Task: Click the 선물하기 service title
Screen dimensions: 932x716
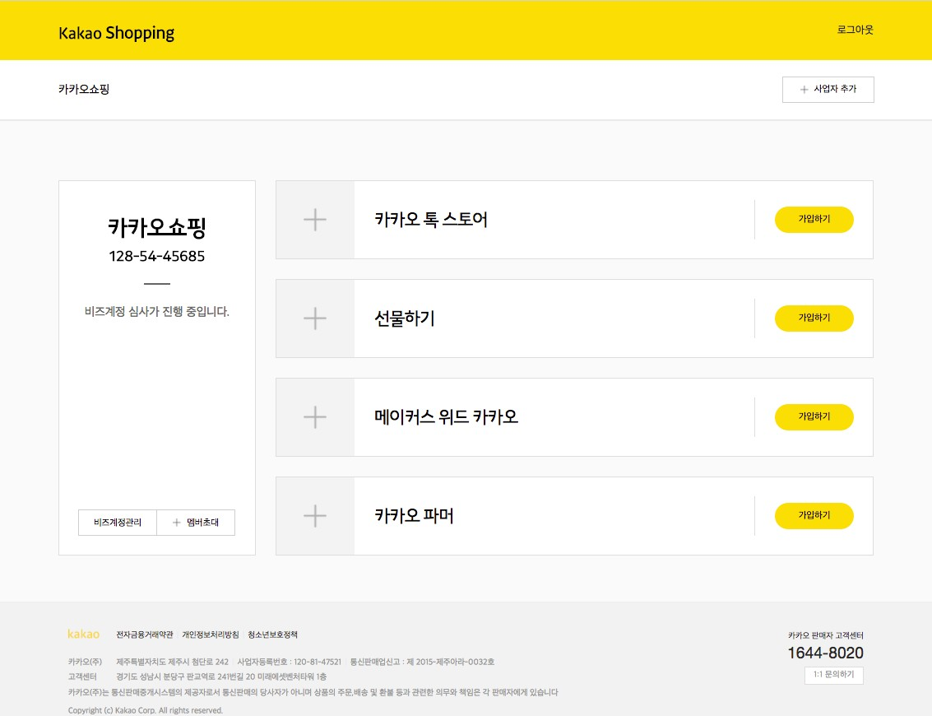Action: click(x=405, y=318)
